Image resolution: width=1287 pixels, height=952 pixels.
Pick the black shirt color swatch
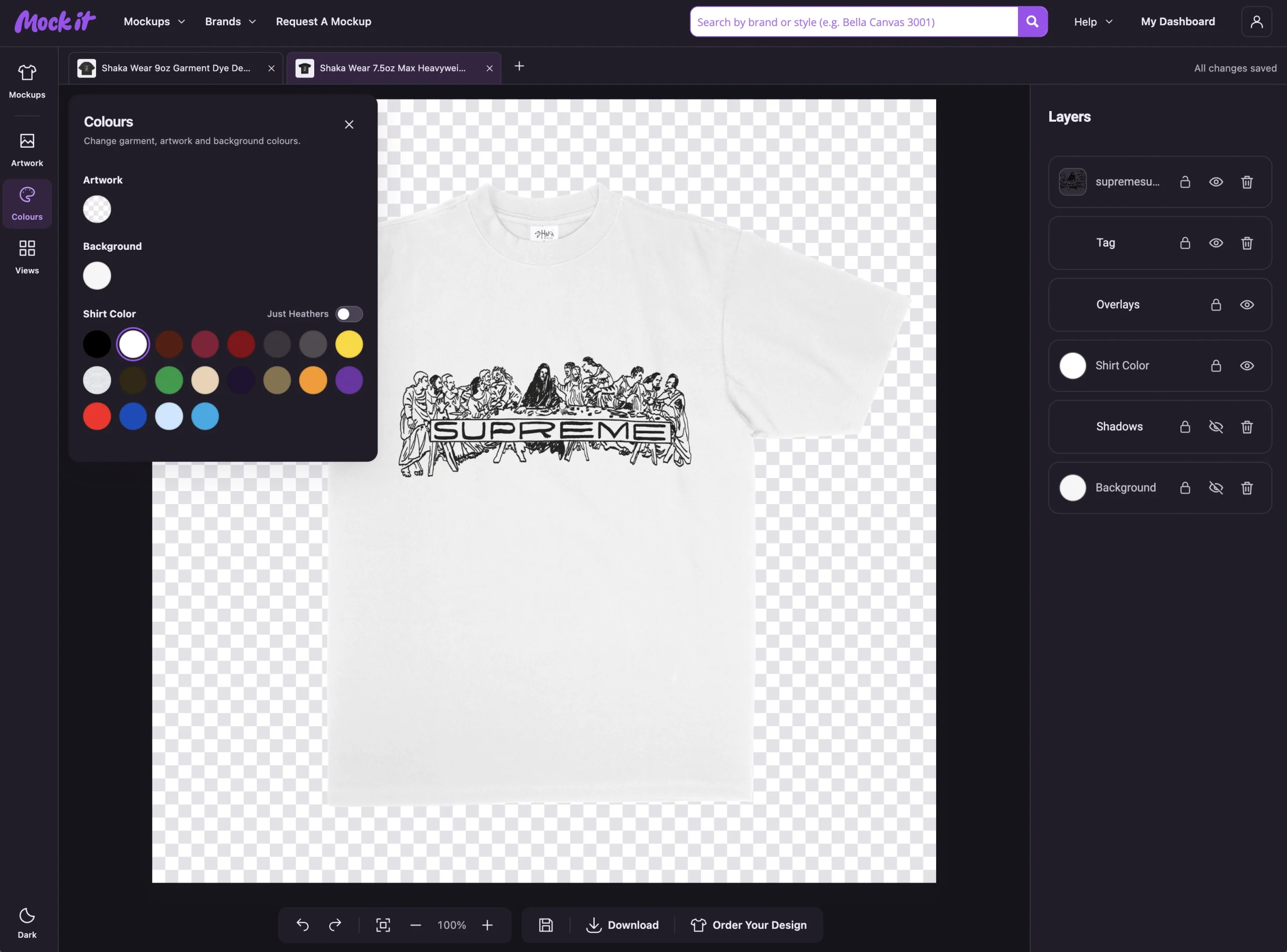click(x=97, y=345)
